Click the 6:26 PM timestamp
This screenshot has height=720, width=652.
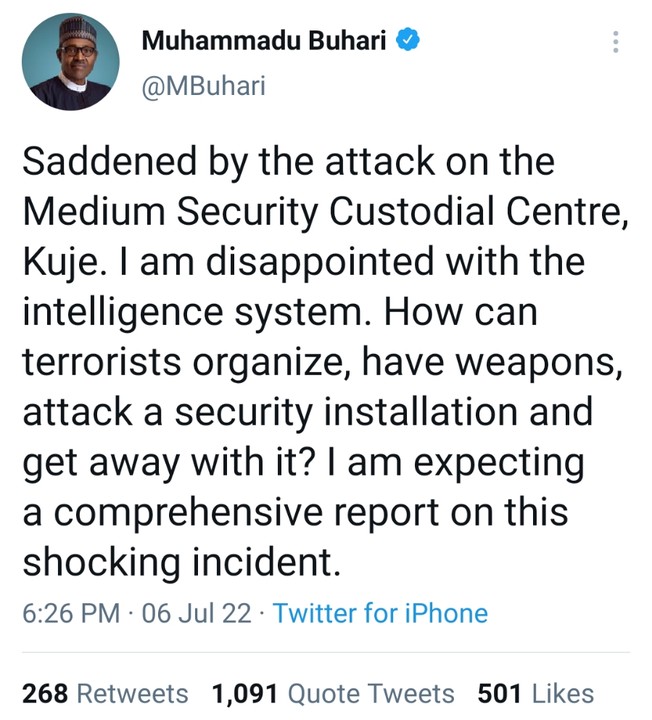tap(70, 613)
